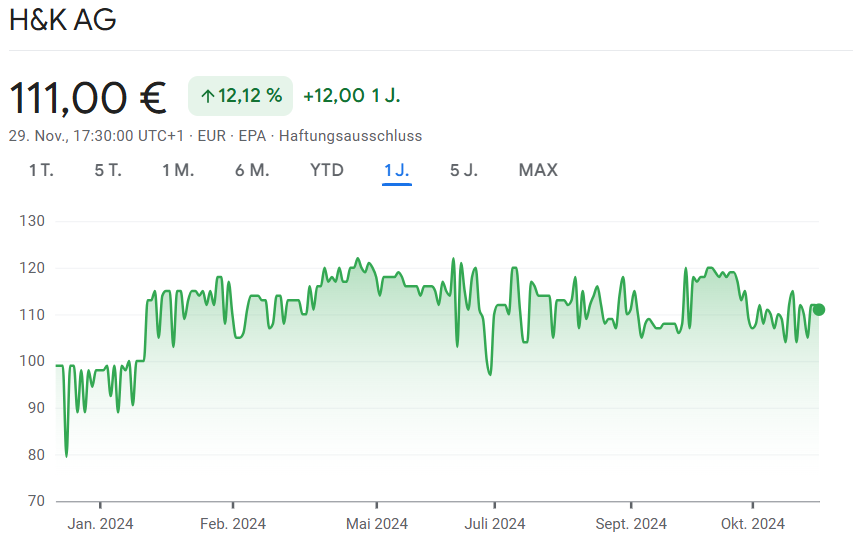
Task: Click the green endpoint dot on chart
Action: click(x=818, y=310)
